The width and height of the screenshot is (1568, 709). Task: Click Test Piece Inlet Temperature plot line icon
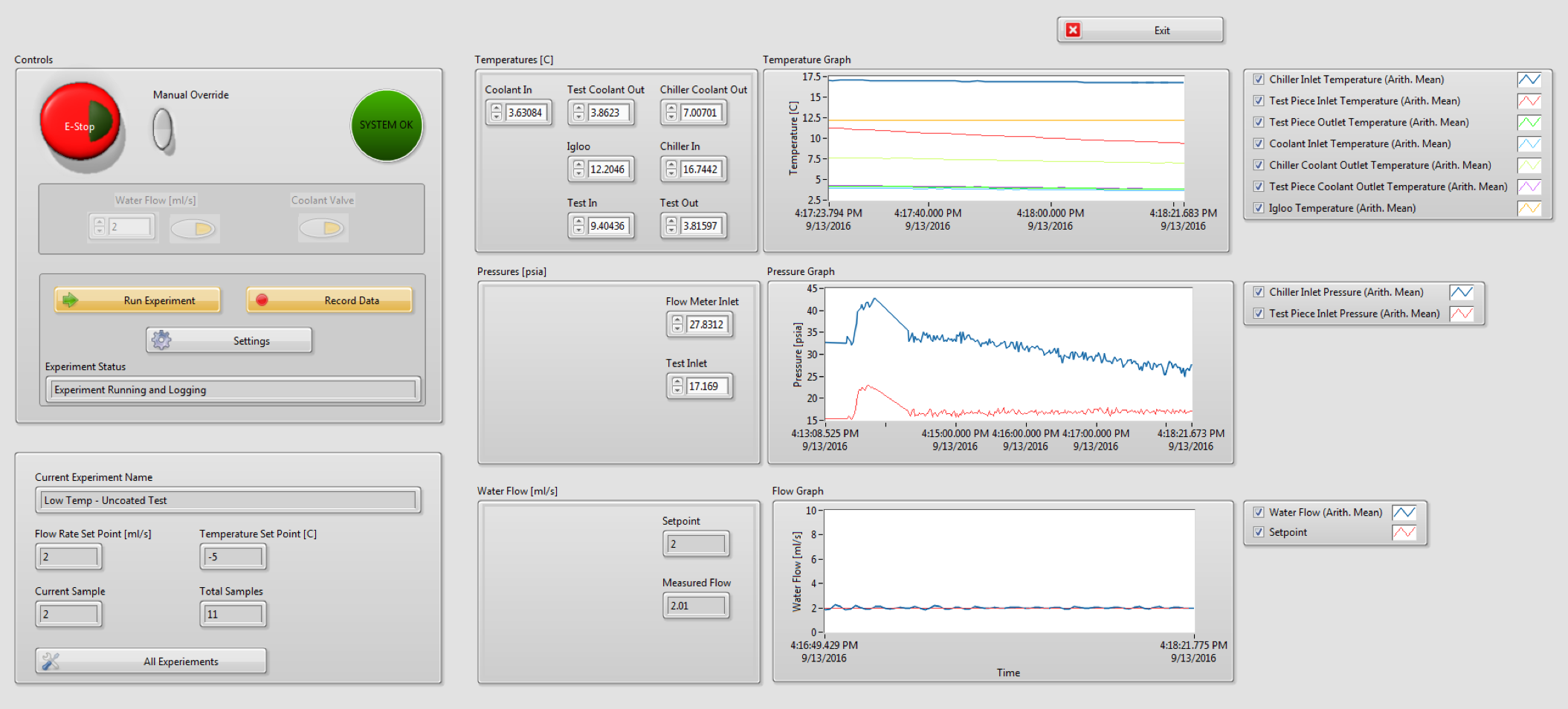tap(1529, 101)
